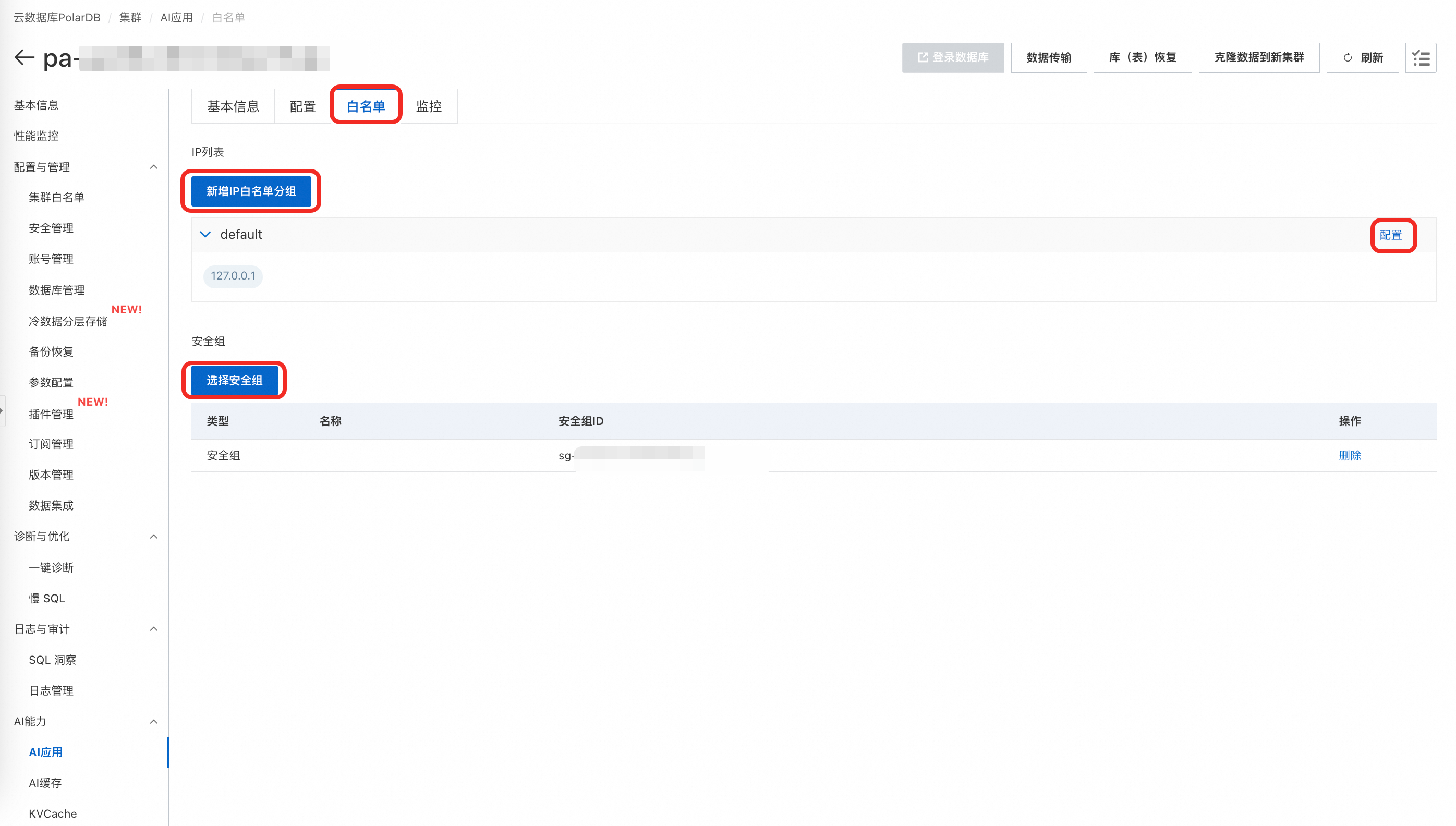Click 云数据库PolarDB breadcrumb link
Image resolution: width=1456 pixels, height=826 pixels.
pyautogui.click(x=57, y=18)
